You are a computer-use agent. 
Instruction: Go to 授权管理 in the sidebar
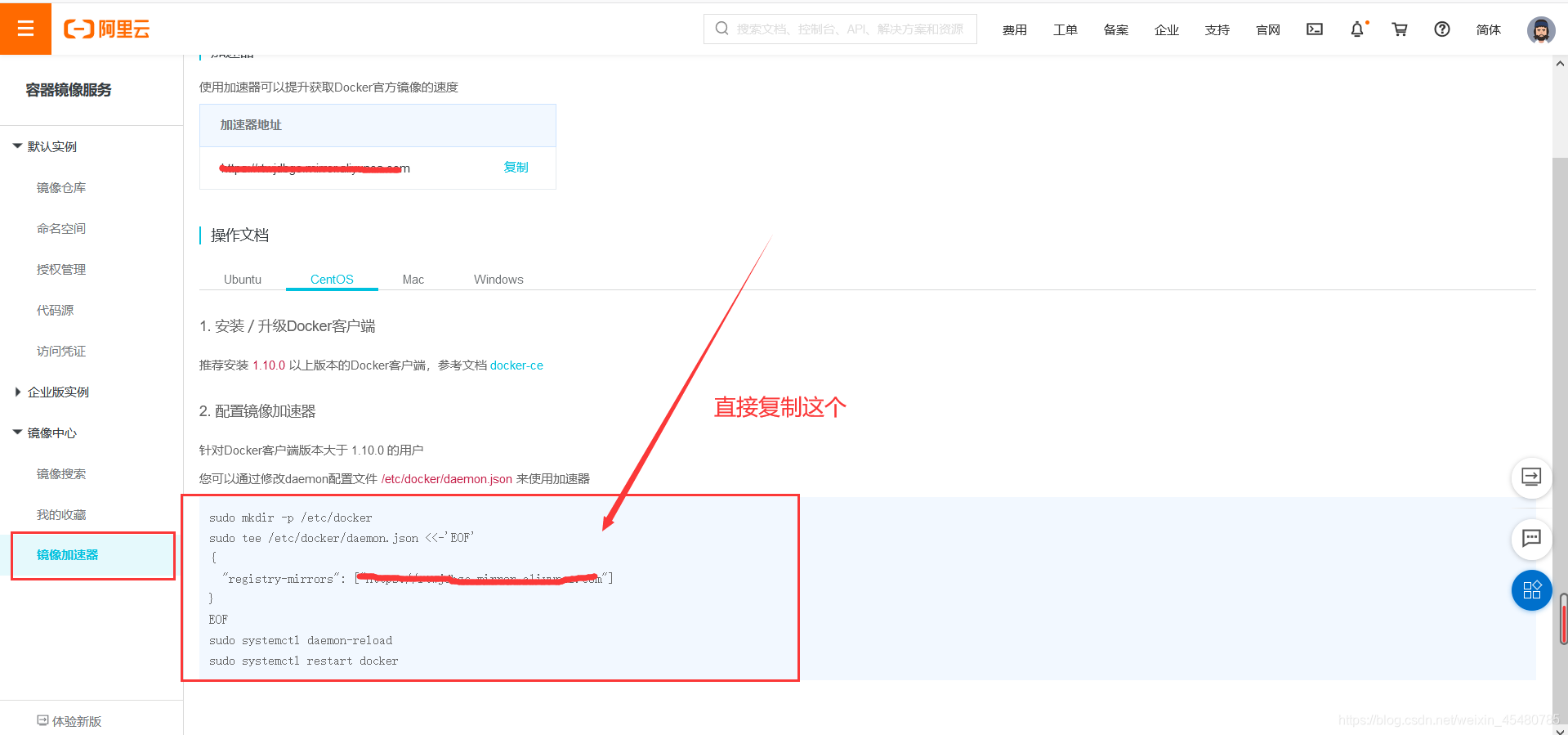(61, 269)
